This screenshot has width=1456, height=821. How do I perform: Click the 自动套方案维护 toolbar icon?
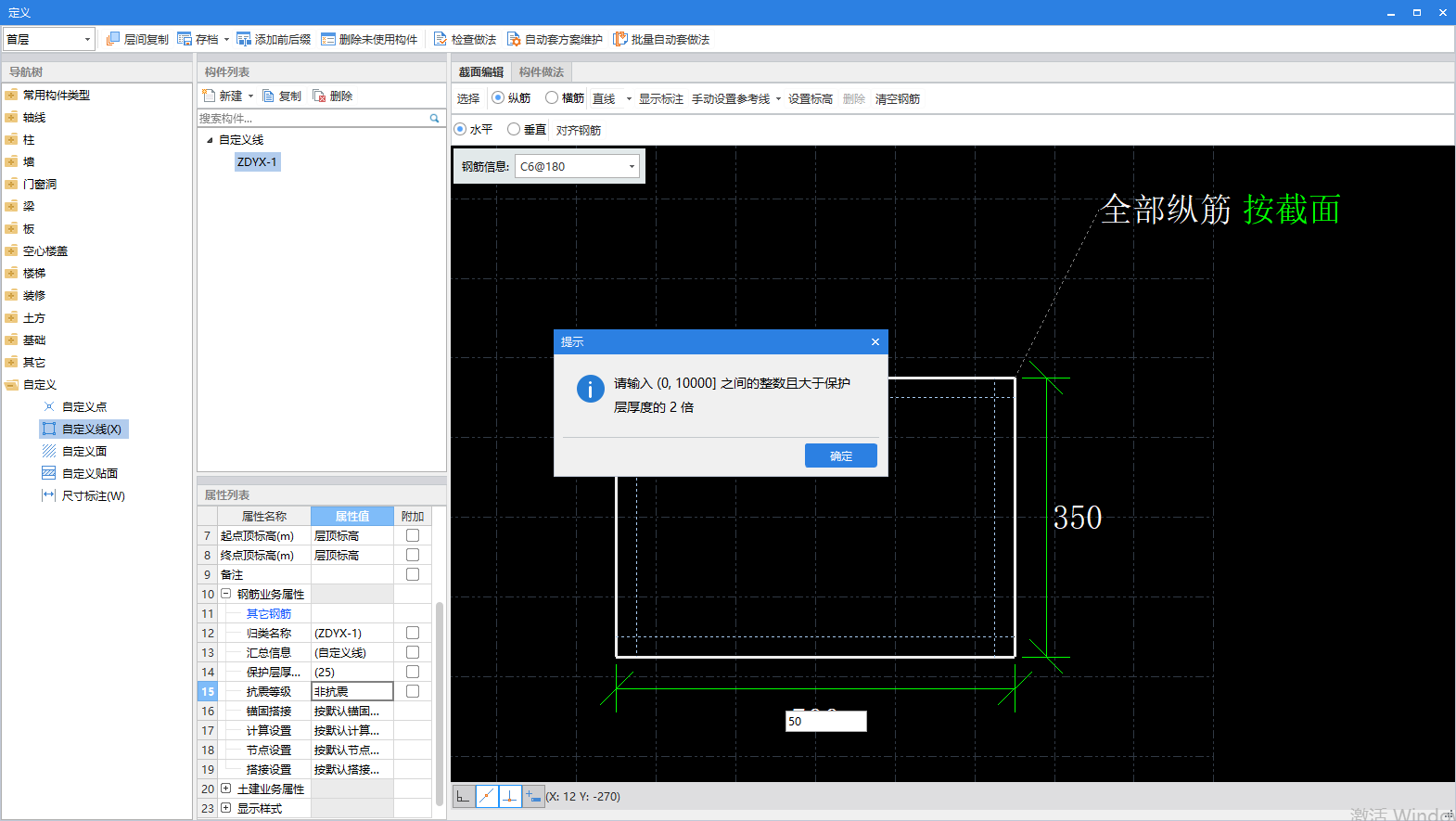[514, 39]
